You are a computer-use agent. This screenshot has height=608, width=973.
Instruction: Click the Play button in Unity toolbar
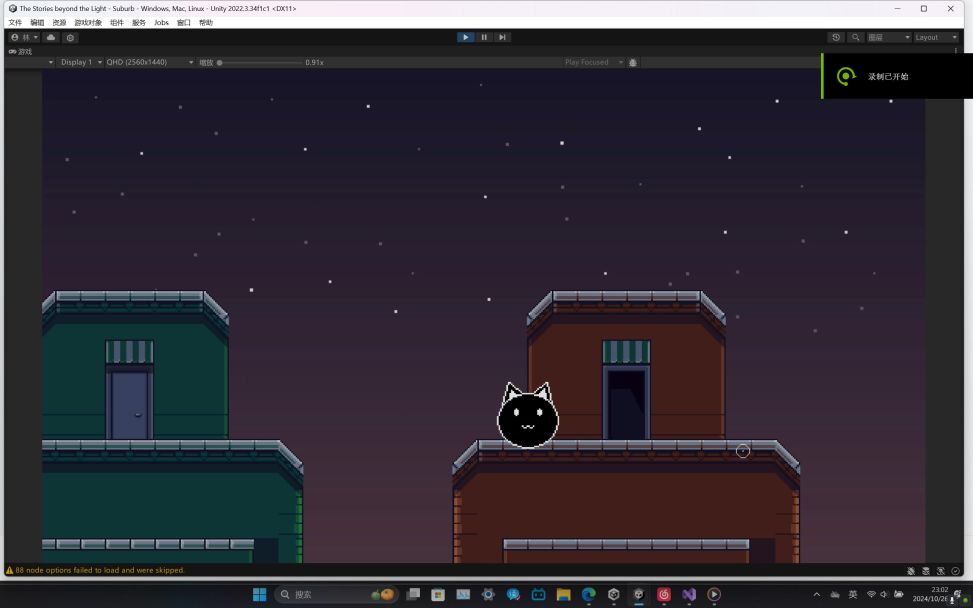(466, 37)
